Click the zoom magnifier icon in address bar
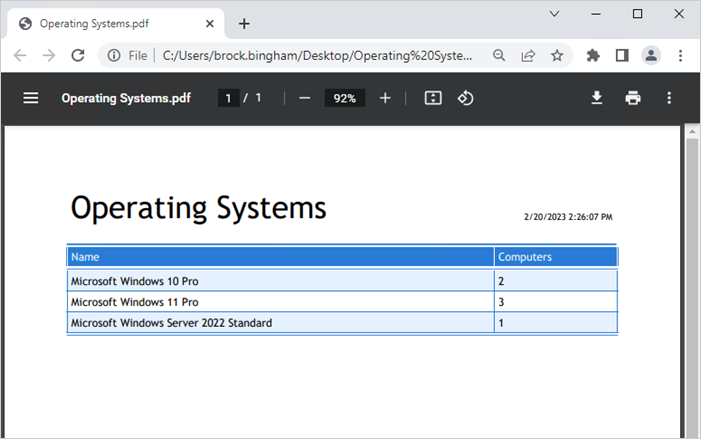Screen dimensions: 701x439 point(499,55)
